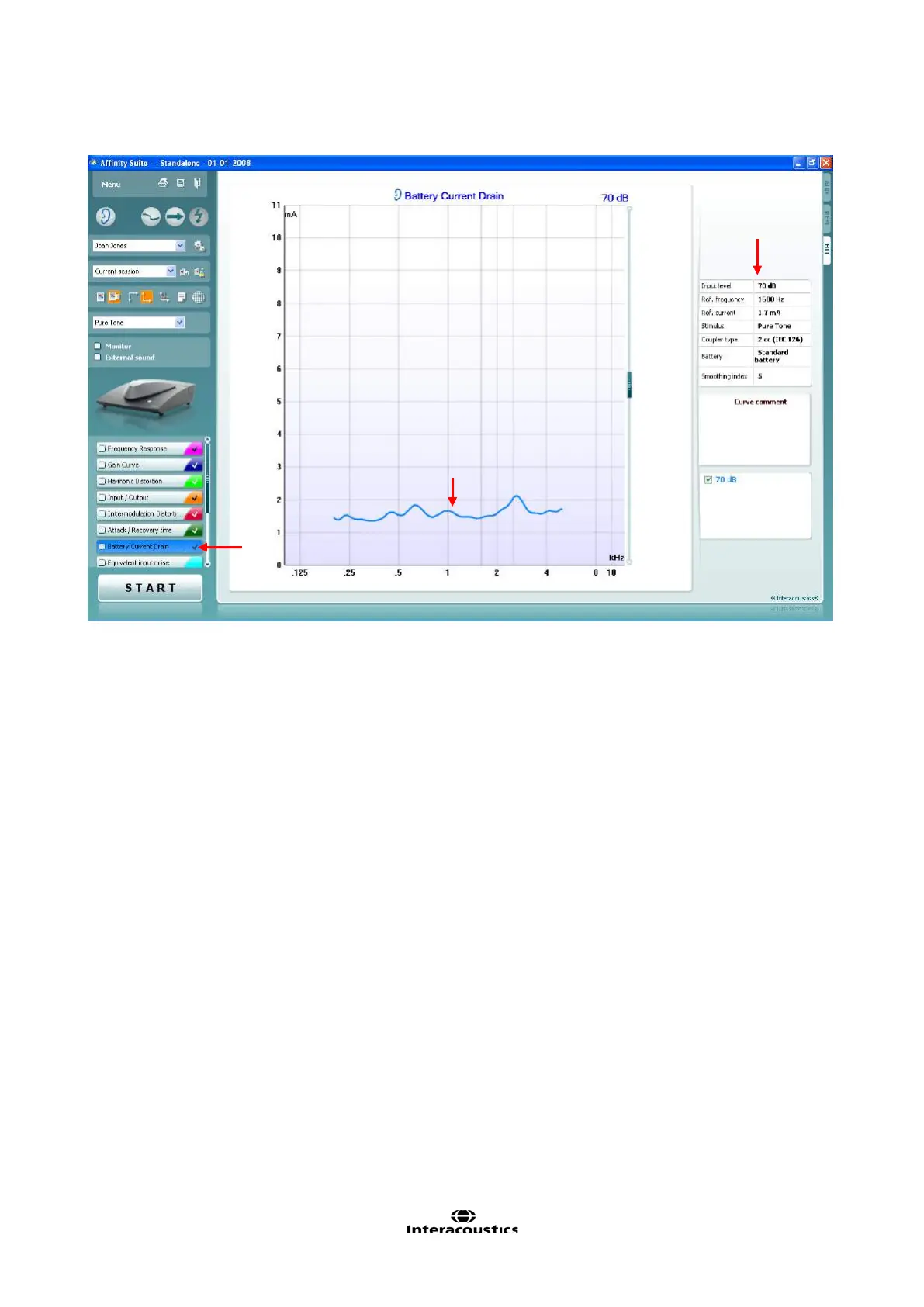Click the green swatch on Harmonic Distortion
The width and height of the screenshot is (924, 1307).
coord(194,481)
